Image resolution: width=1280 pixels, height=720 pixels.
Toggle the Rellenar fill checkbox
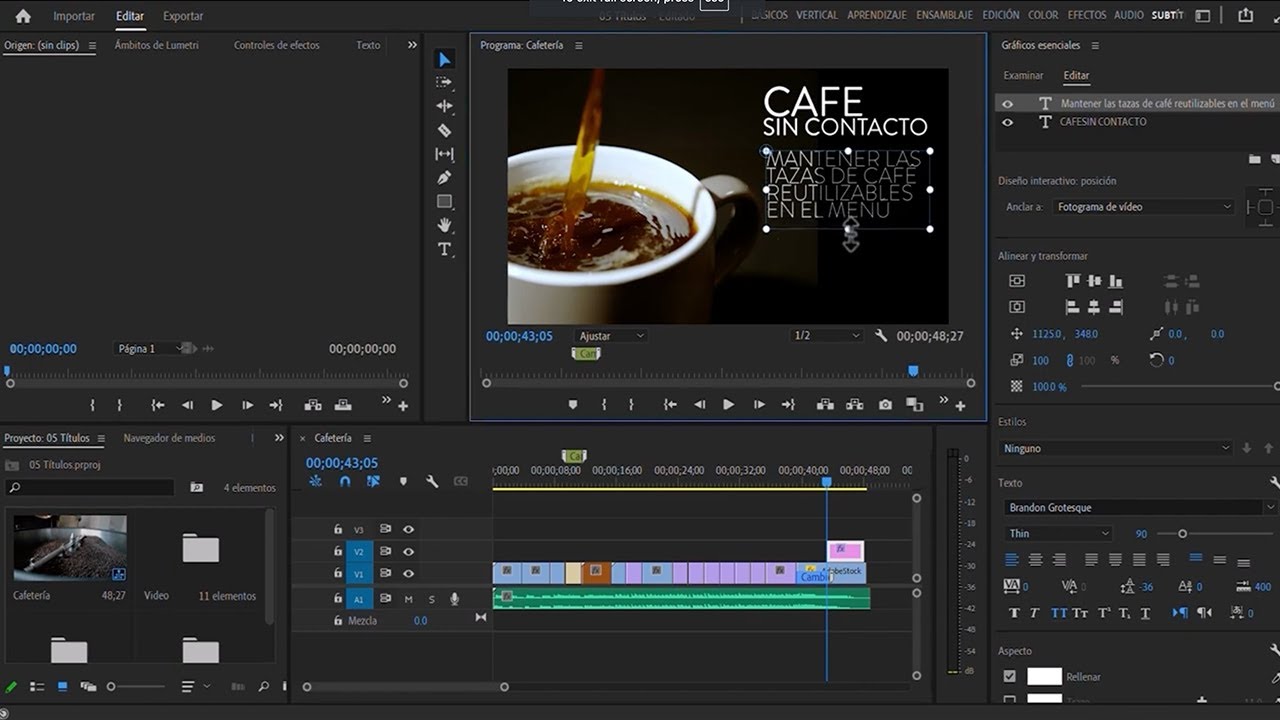[x=1009, y=677]
